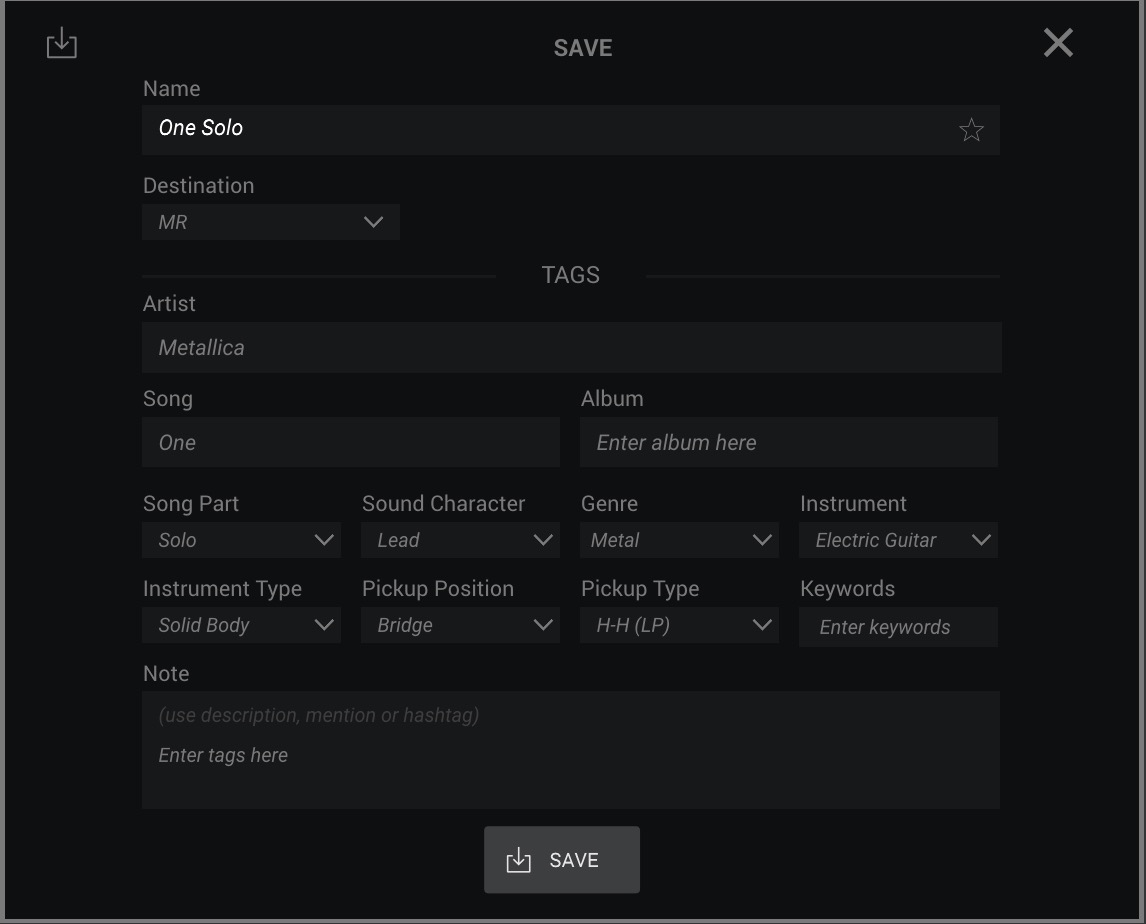This screenshot has width=1146, height=924.
Task: Close the Save dialog with the X
Action: [1058, 42]
